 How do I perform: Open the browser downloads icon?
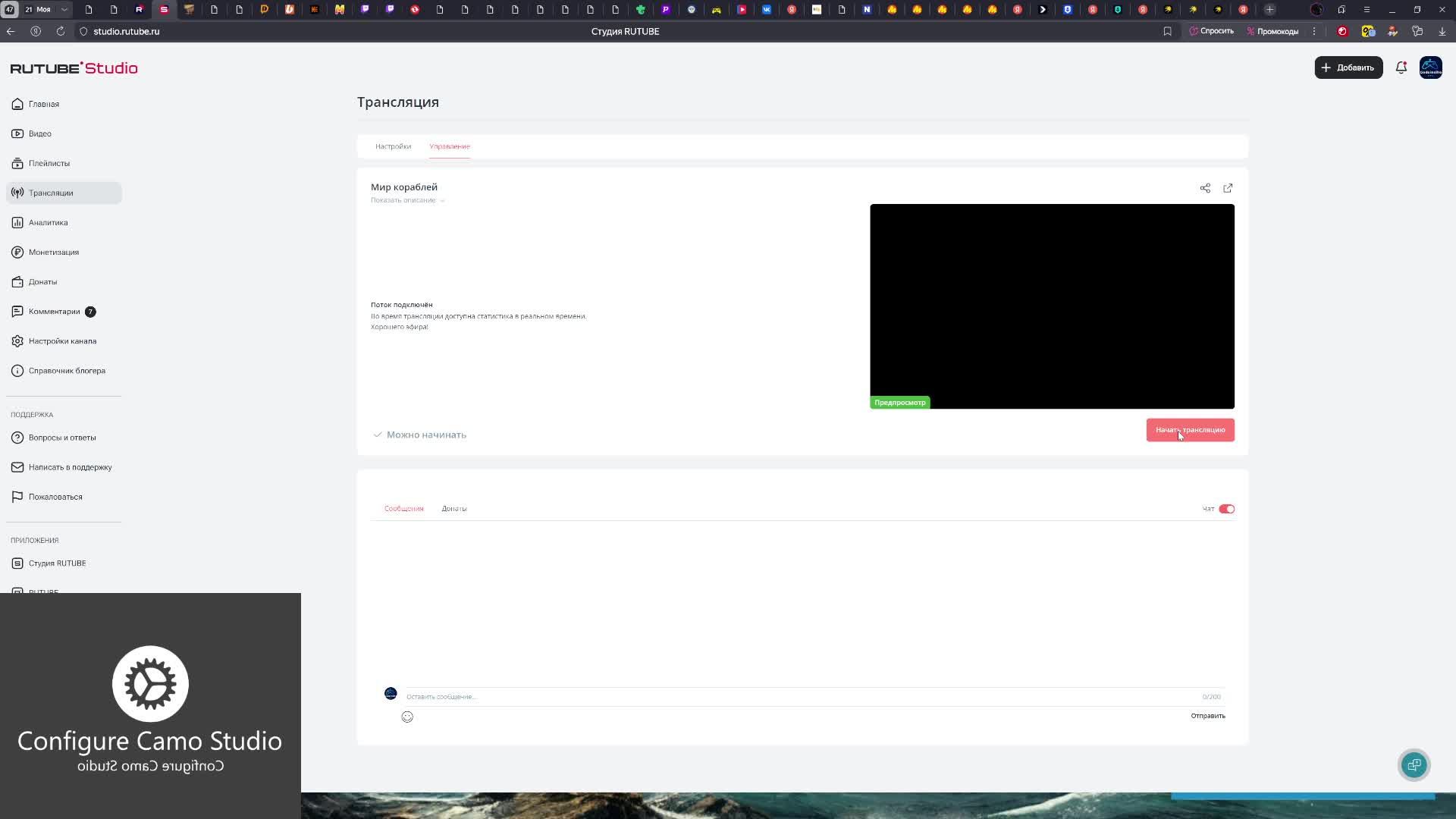click(x=1442, y=31)
